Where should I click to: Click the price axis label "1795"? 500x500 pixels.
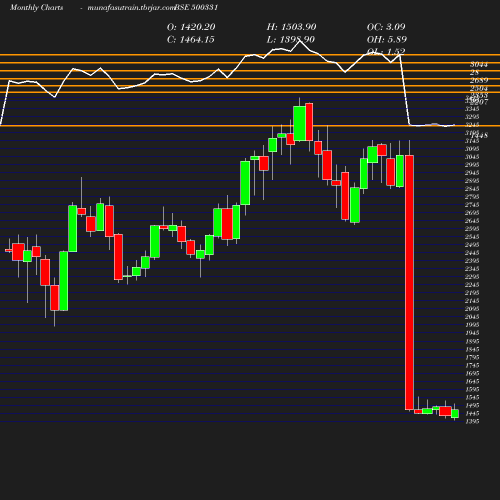472,357
